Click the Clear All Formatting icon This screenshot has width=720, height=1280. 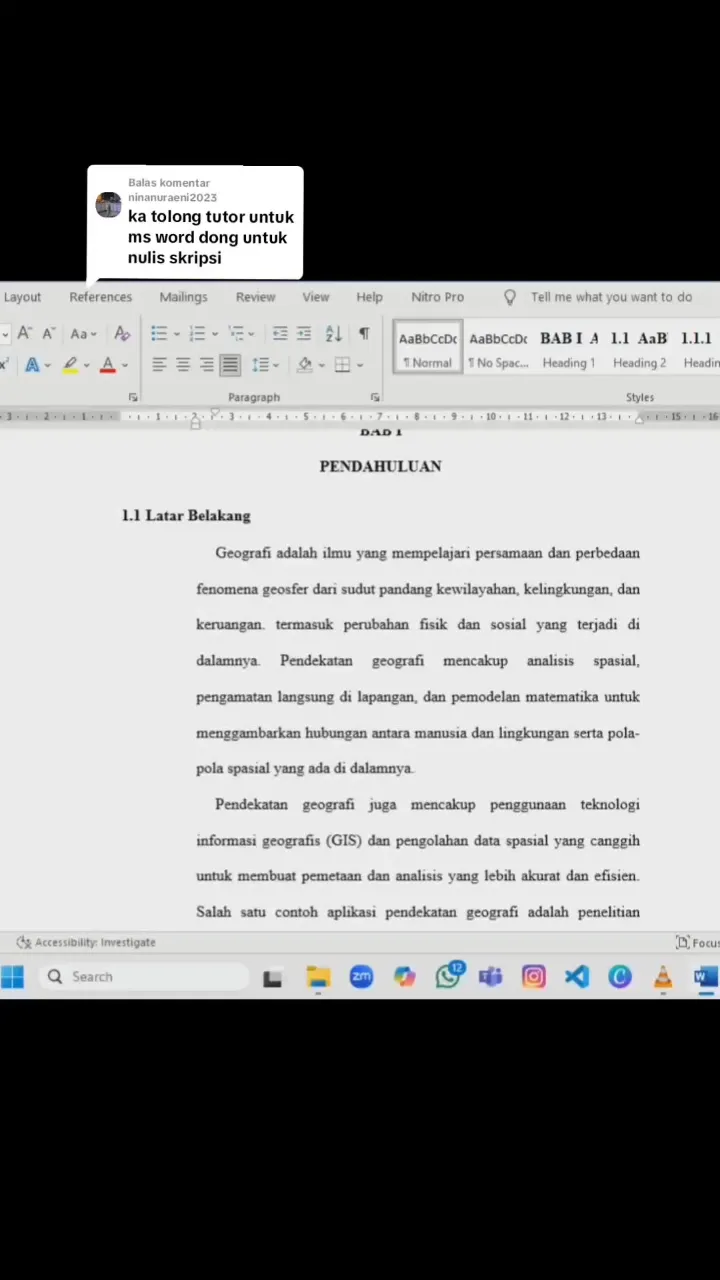click(x=122, y=334)
